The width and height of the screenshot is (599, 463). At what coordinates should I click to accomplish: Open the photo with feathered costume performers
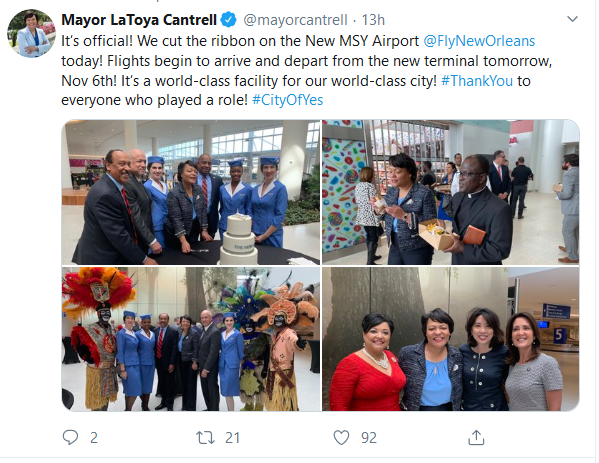coord(191,339)
